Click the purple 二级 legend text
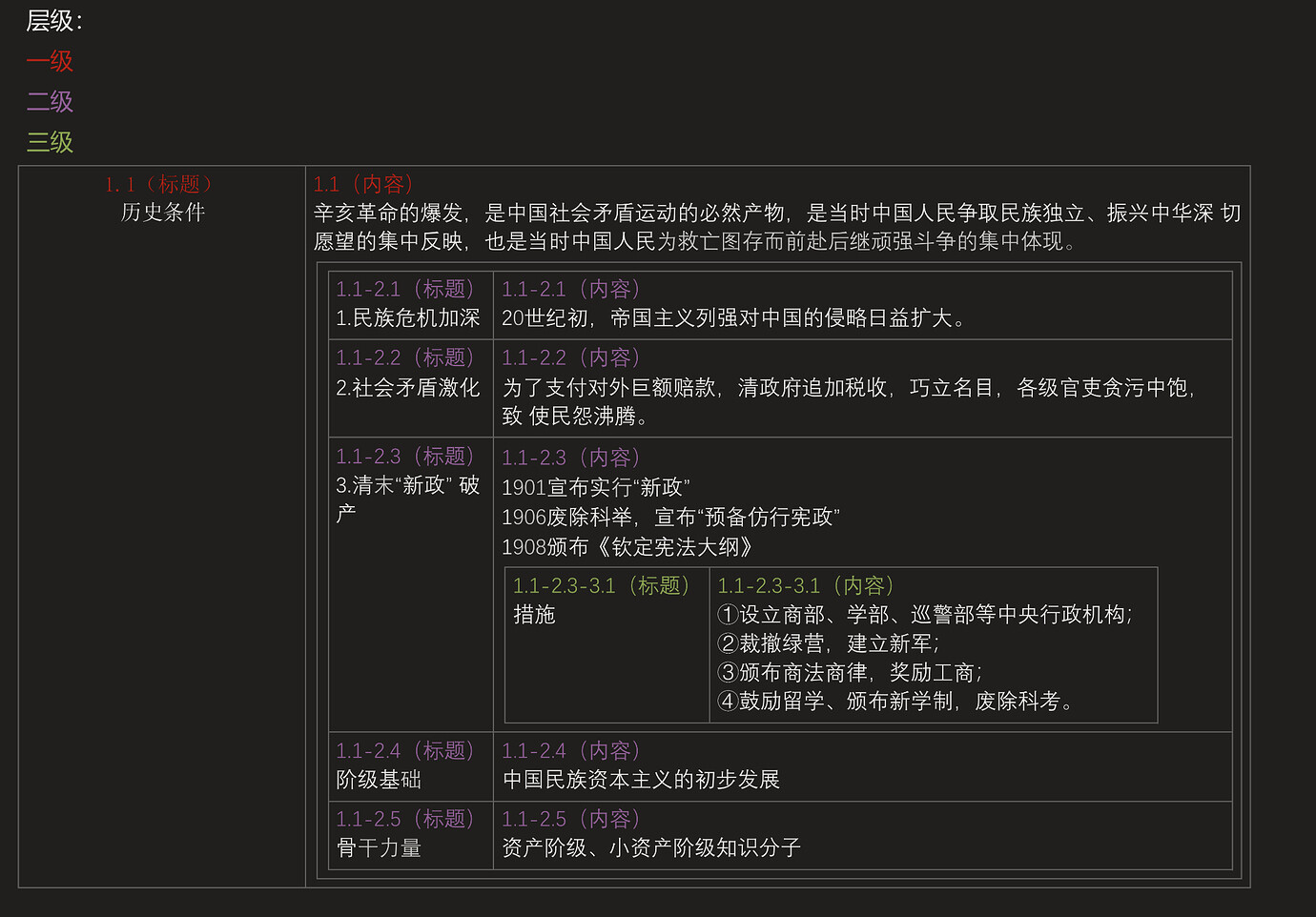 (x=50, y=101)
